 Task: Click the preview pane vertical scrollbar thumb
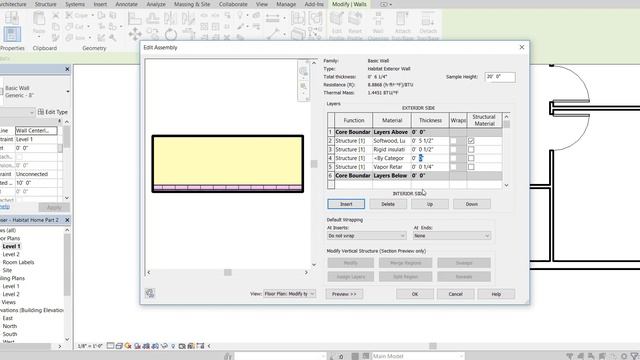coord(314,164)
